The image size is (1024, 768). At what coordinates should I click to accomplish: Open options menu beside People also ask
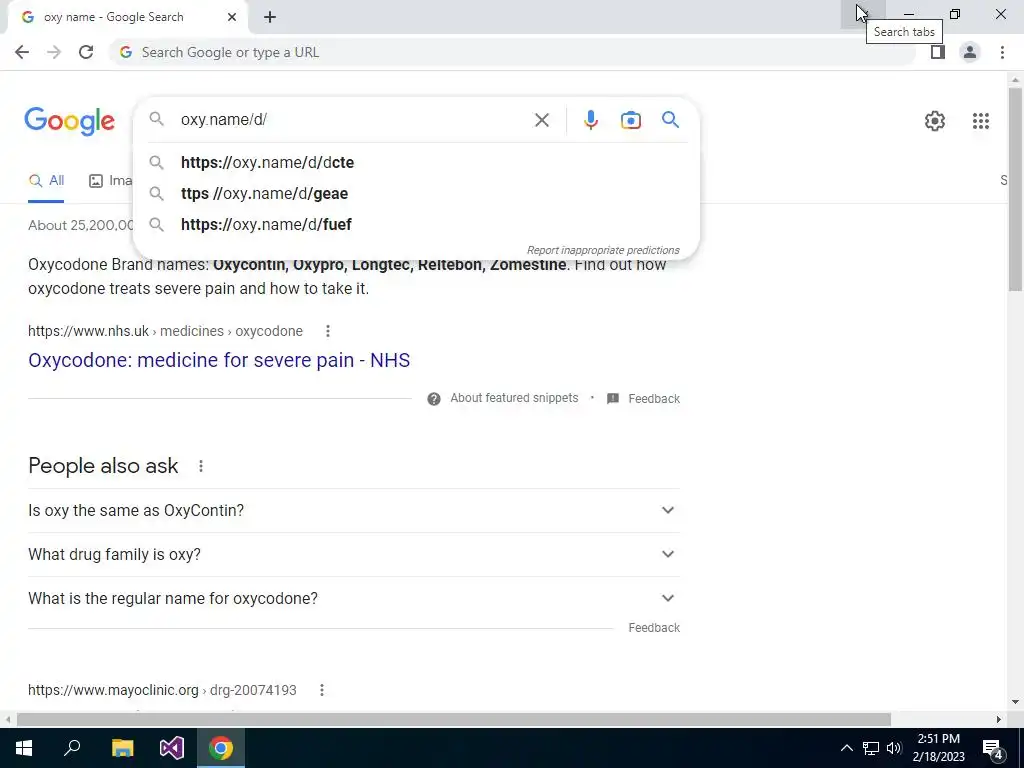[201, 466]
